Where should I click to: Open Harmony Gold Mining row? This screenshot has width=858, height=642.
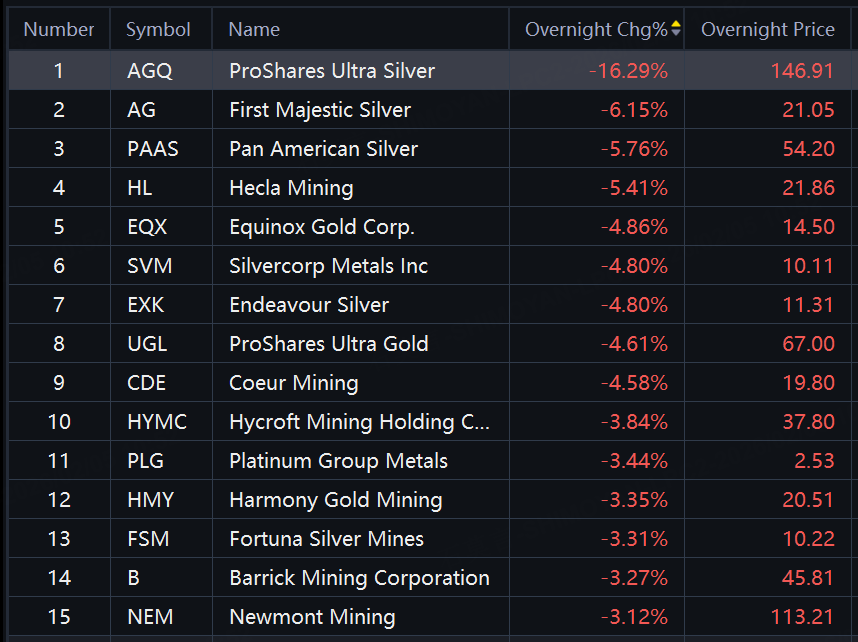335,500
